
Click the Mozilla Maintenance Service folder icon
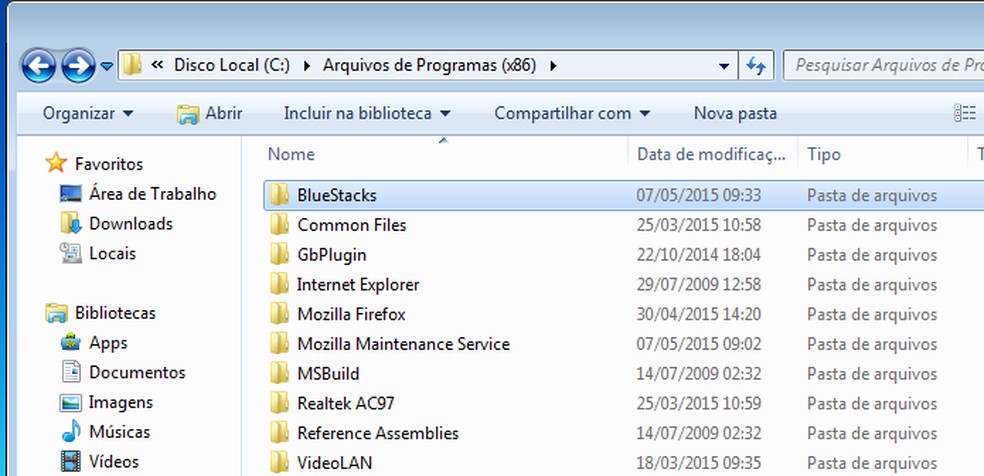click(x=280, y=343)
